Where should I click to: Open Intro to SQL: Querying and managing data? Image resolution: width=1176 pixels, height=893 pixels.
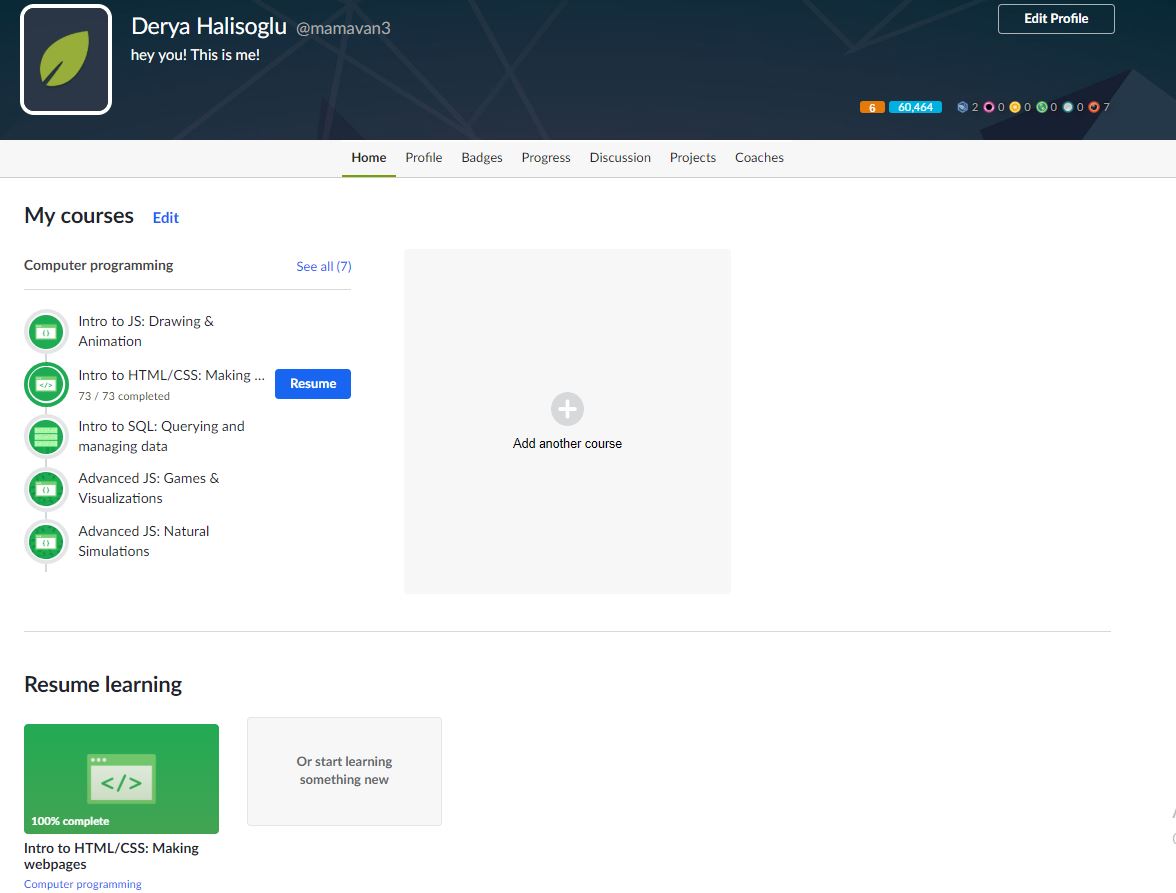tap(161, 436)
